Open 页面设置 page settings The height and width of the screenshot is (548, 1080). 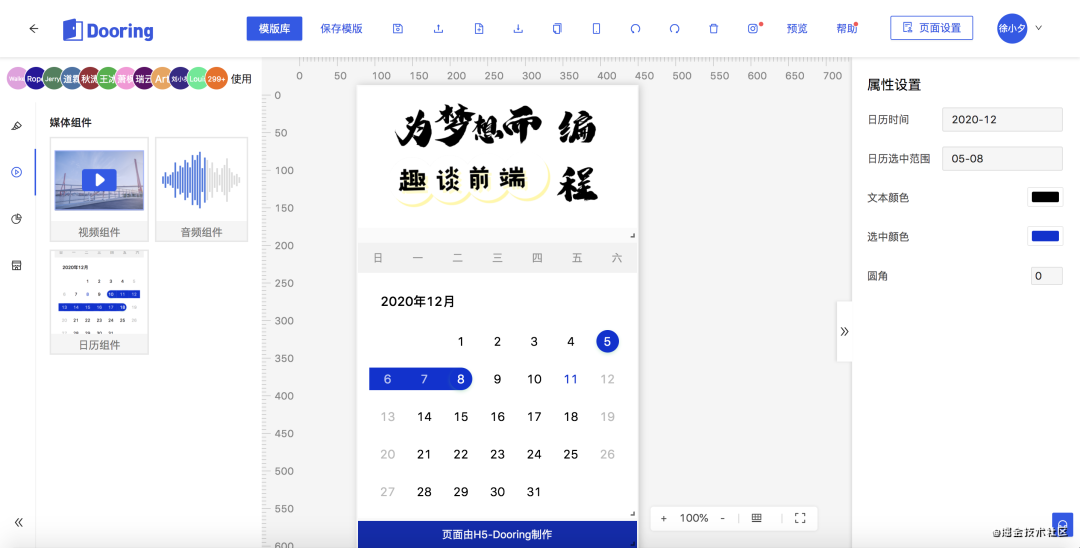(x=931, y=28)
